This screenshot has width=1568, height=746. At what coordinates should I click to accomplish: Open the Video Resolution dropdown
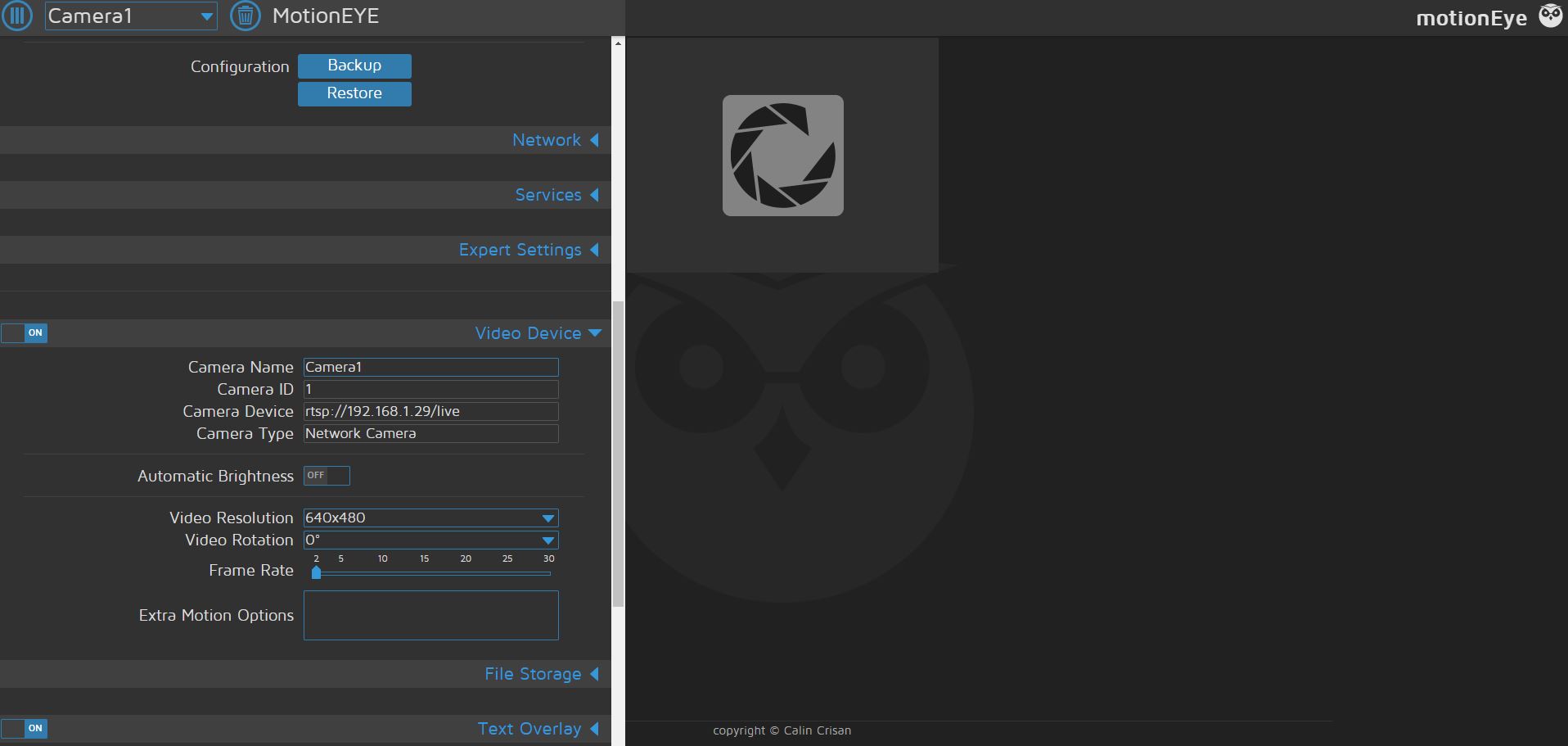coord(547,518)
